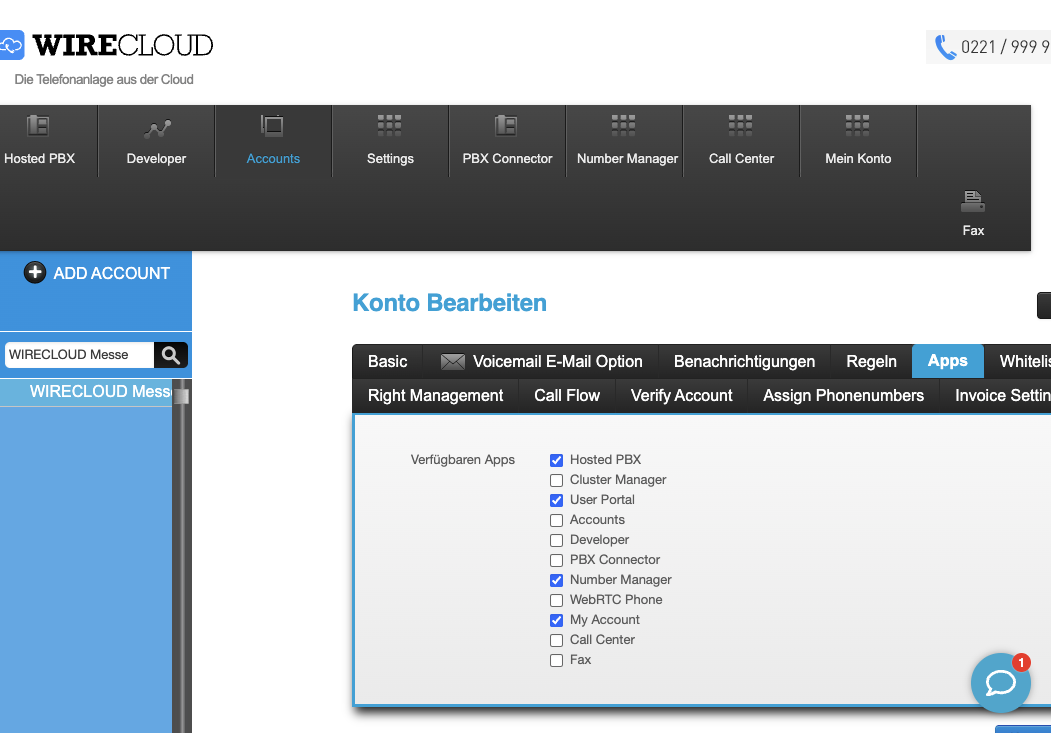Viewport: 1051px width, 733px height.
Task: Click the phone number 0221 / 999 text
Action: click(x=1005, y=47)
